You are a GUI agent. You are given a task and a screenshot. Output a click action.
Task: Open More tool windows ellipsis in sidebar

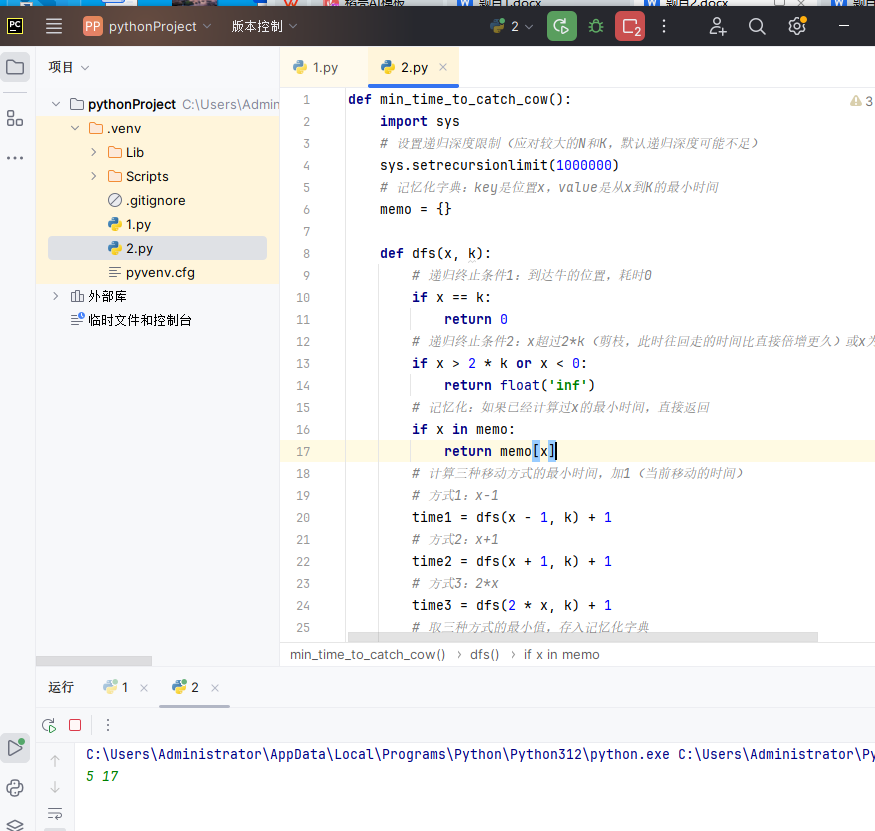15,158
